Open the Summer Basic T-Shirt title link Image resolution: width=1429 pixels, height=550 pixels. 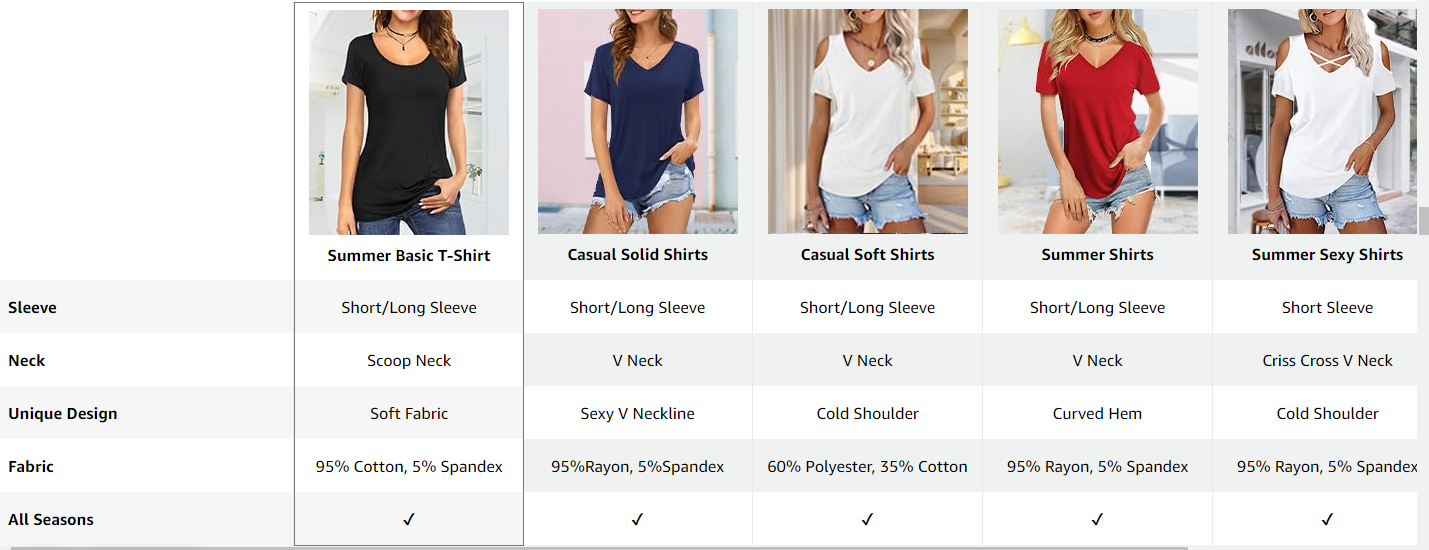tap(409, 256)
